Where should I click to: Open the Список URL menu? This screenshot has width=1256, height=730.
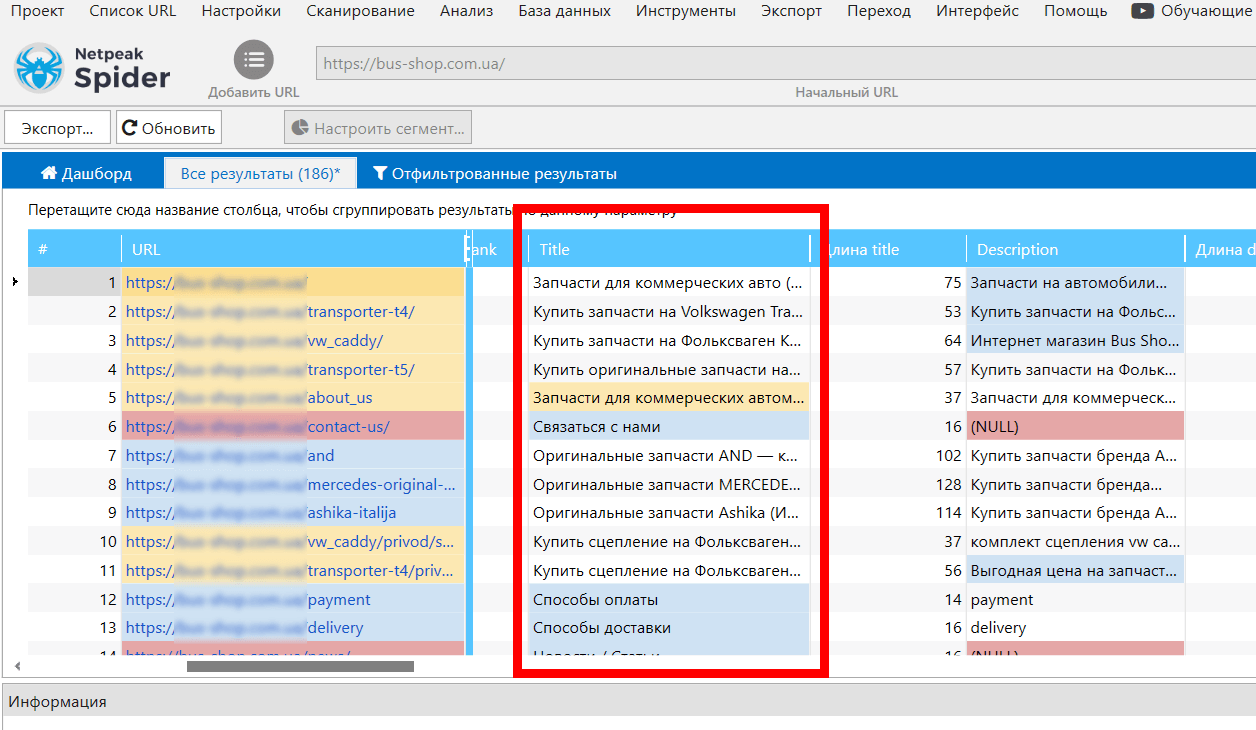pos(133,11)
